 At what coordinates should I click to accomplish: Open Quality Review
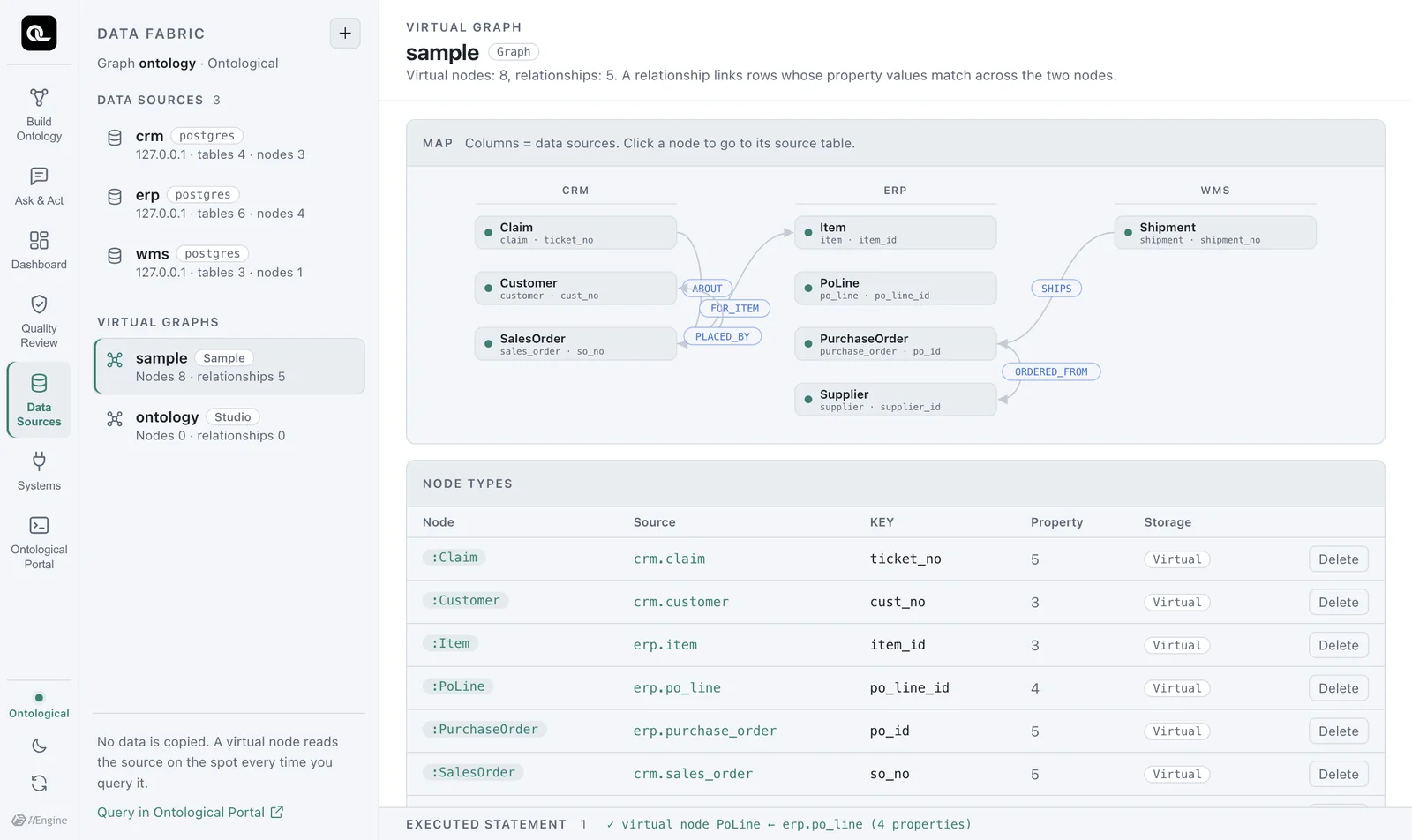(39, 322)
